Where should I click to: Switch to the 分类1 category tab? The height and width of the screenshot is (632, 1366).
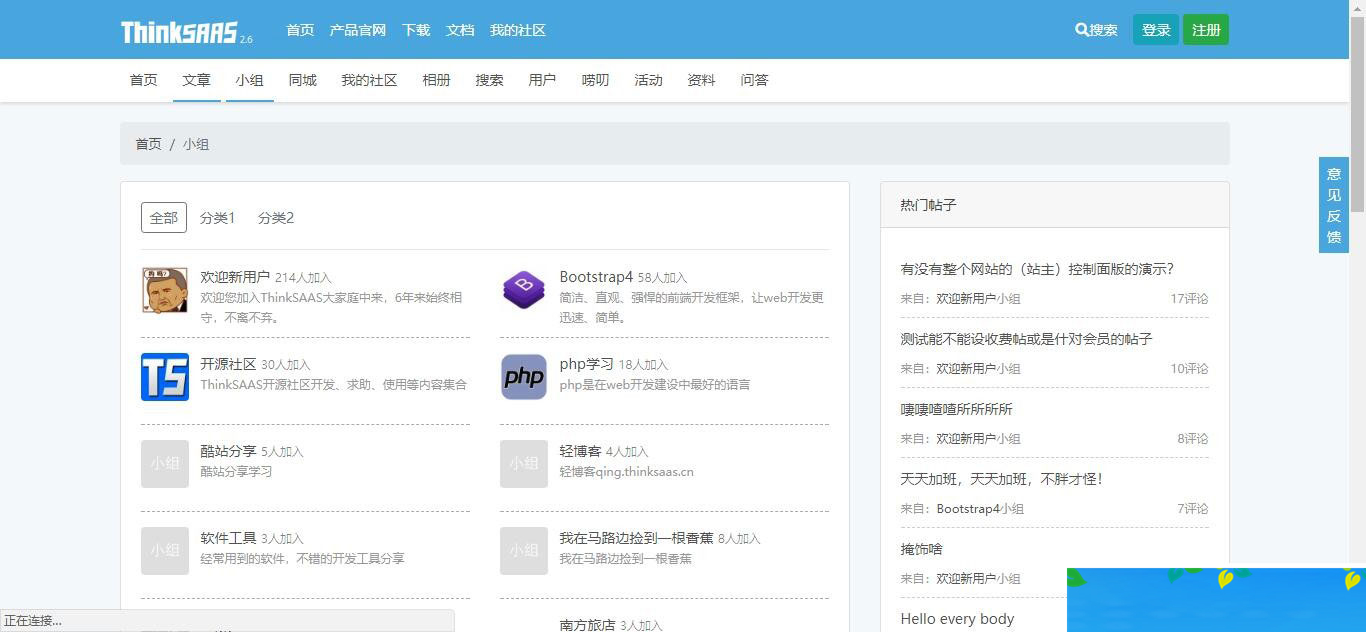tap(218, 217)
